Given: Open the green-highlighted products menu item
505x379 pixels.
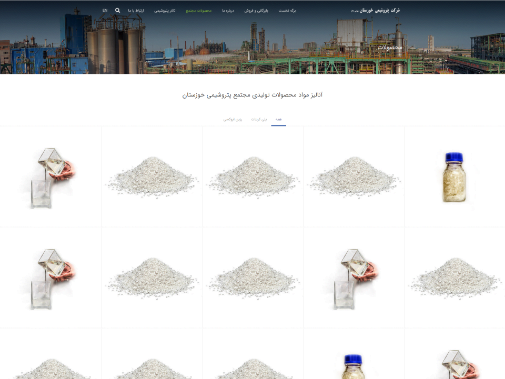Looking at the screenshot, I should point(199,11).
